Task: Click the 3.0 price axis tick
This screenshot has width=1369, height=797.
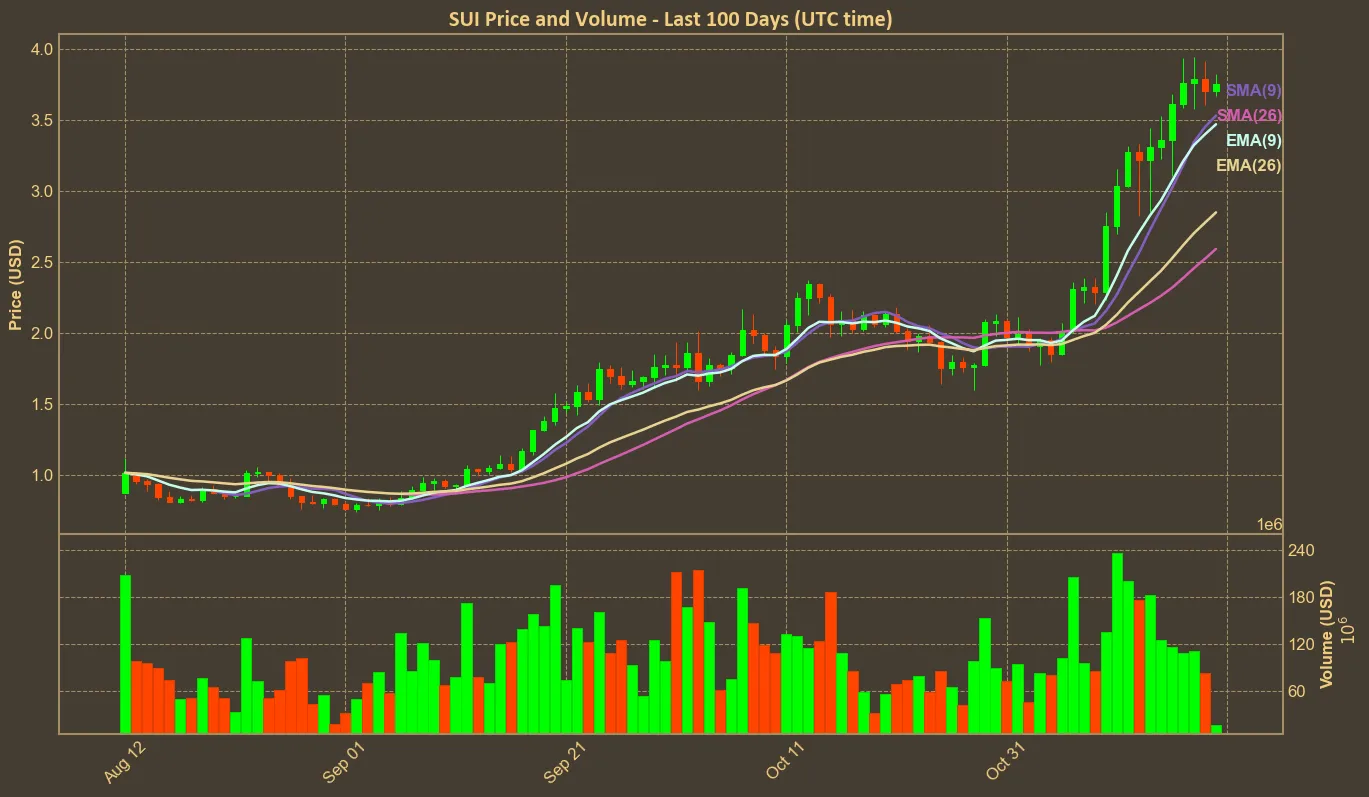Action: [42, 191]
